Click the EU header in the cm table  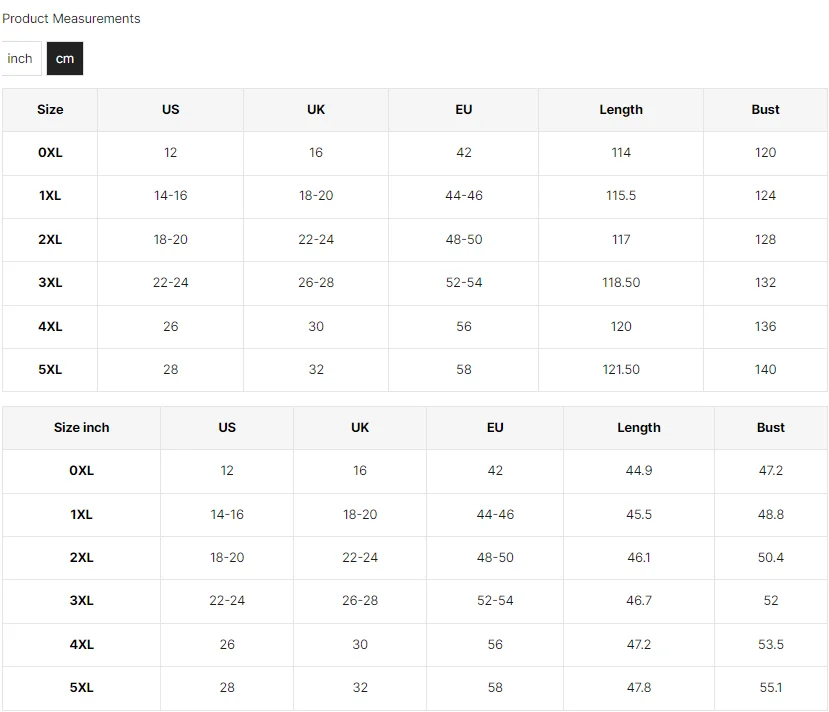point(464,109)
